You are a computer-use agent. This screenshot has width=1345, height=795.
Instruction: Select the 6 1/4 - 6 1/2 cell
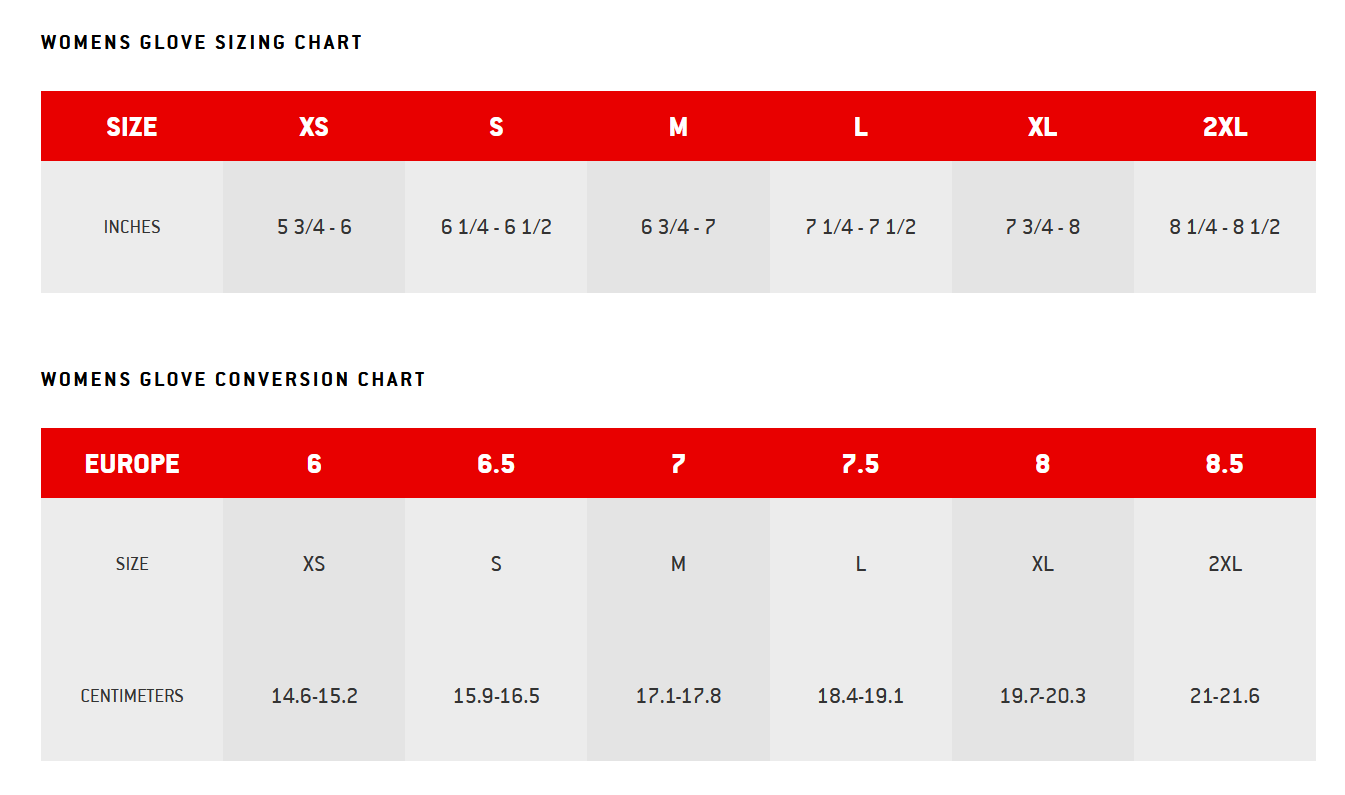496,227
